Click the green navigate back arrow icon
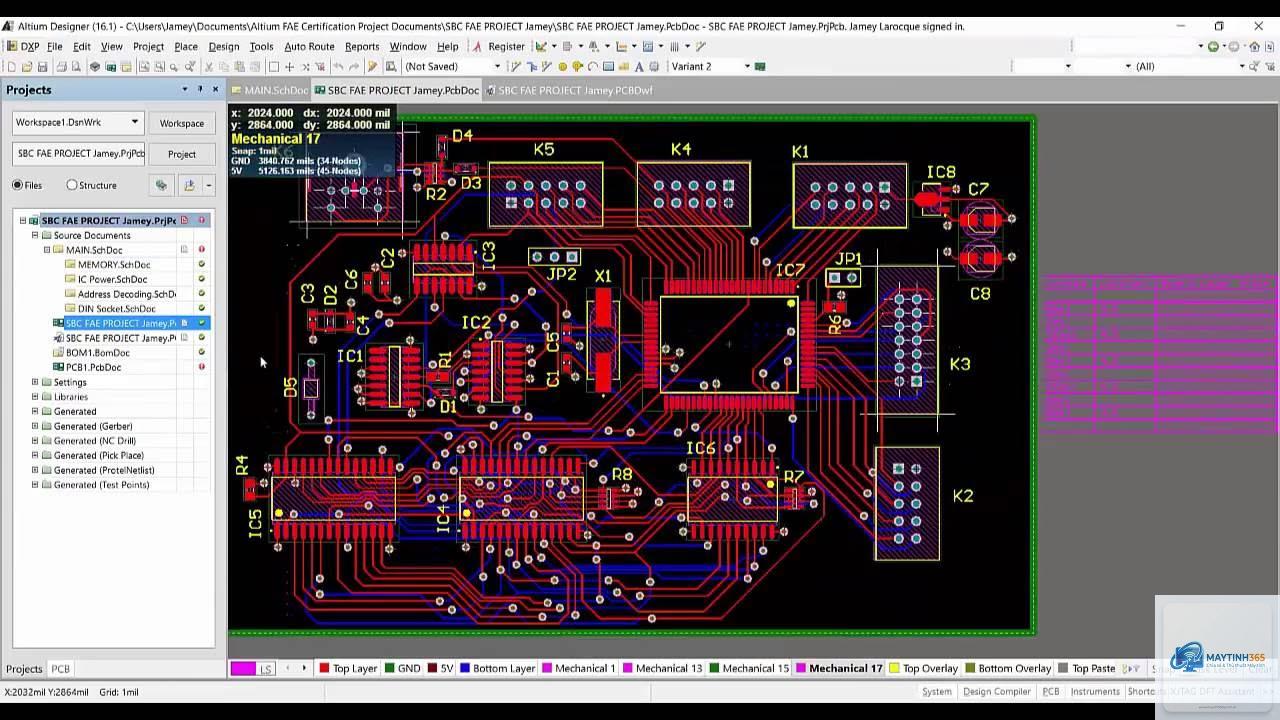Image resolution: width=1280 pixels, height=720 pixels. 1213,46
